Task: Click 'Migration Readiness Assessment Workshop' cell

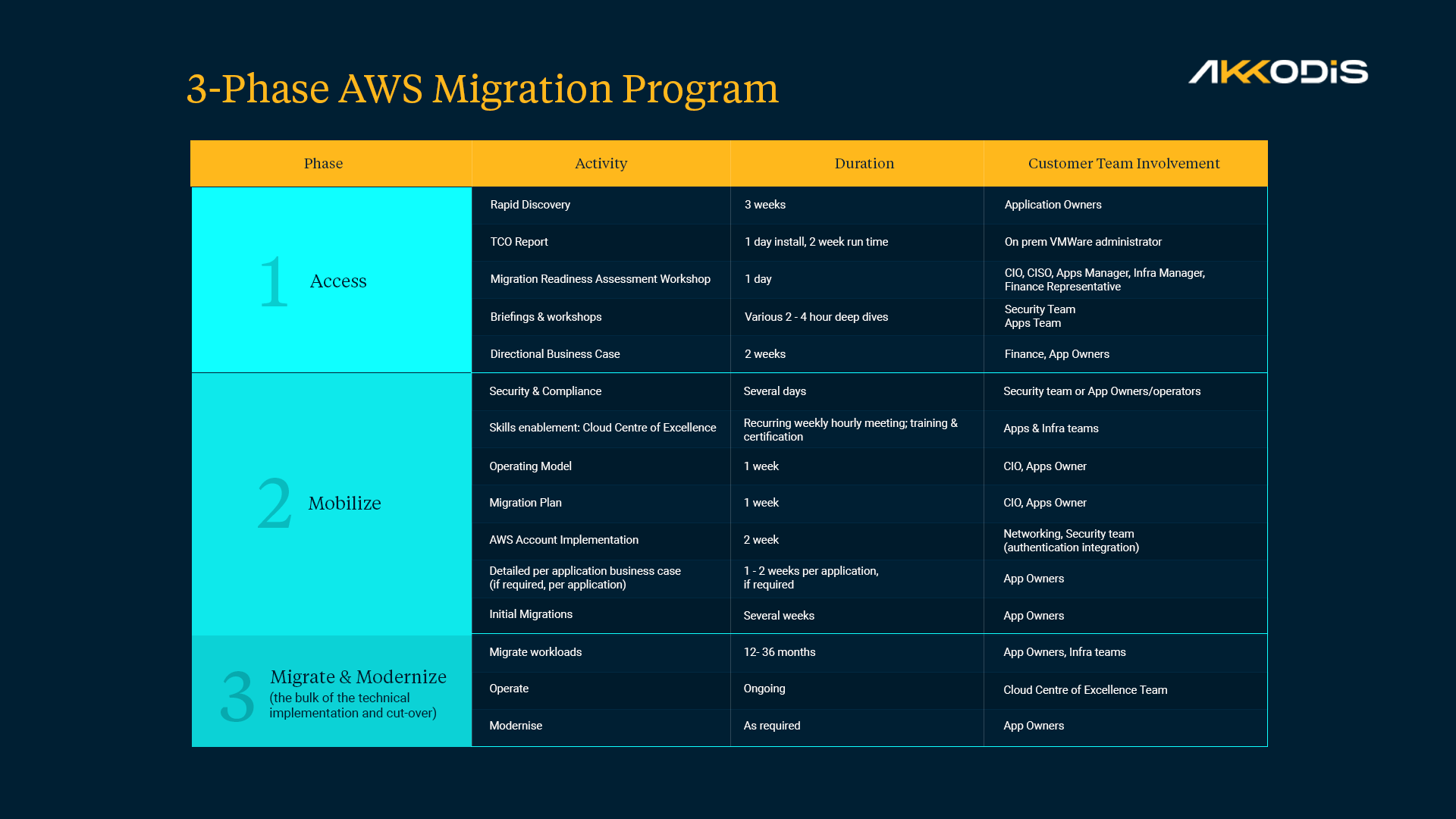Action: 600,279
